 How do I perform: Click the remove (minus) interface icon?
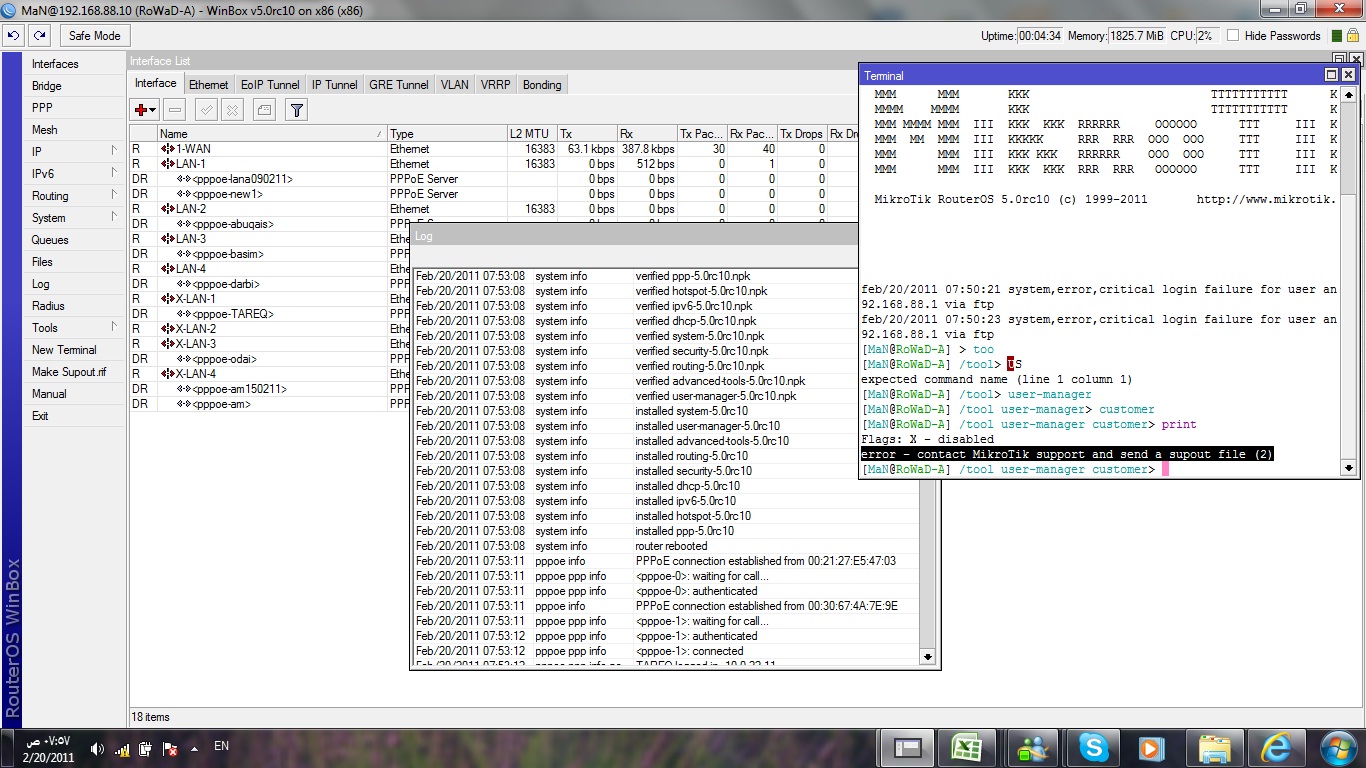pyautogui.click(x=174, y=110)
